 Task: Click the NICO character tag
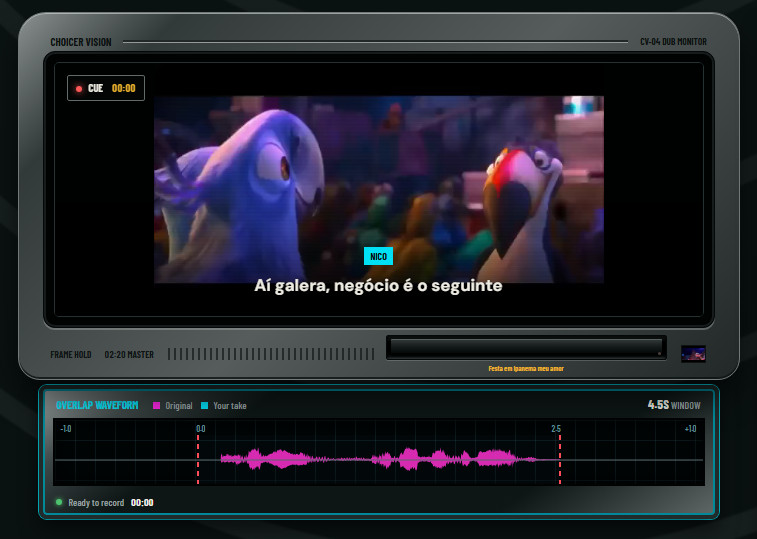coord(378,256)
